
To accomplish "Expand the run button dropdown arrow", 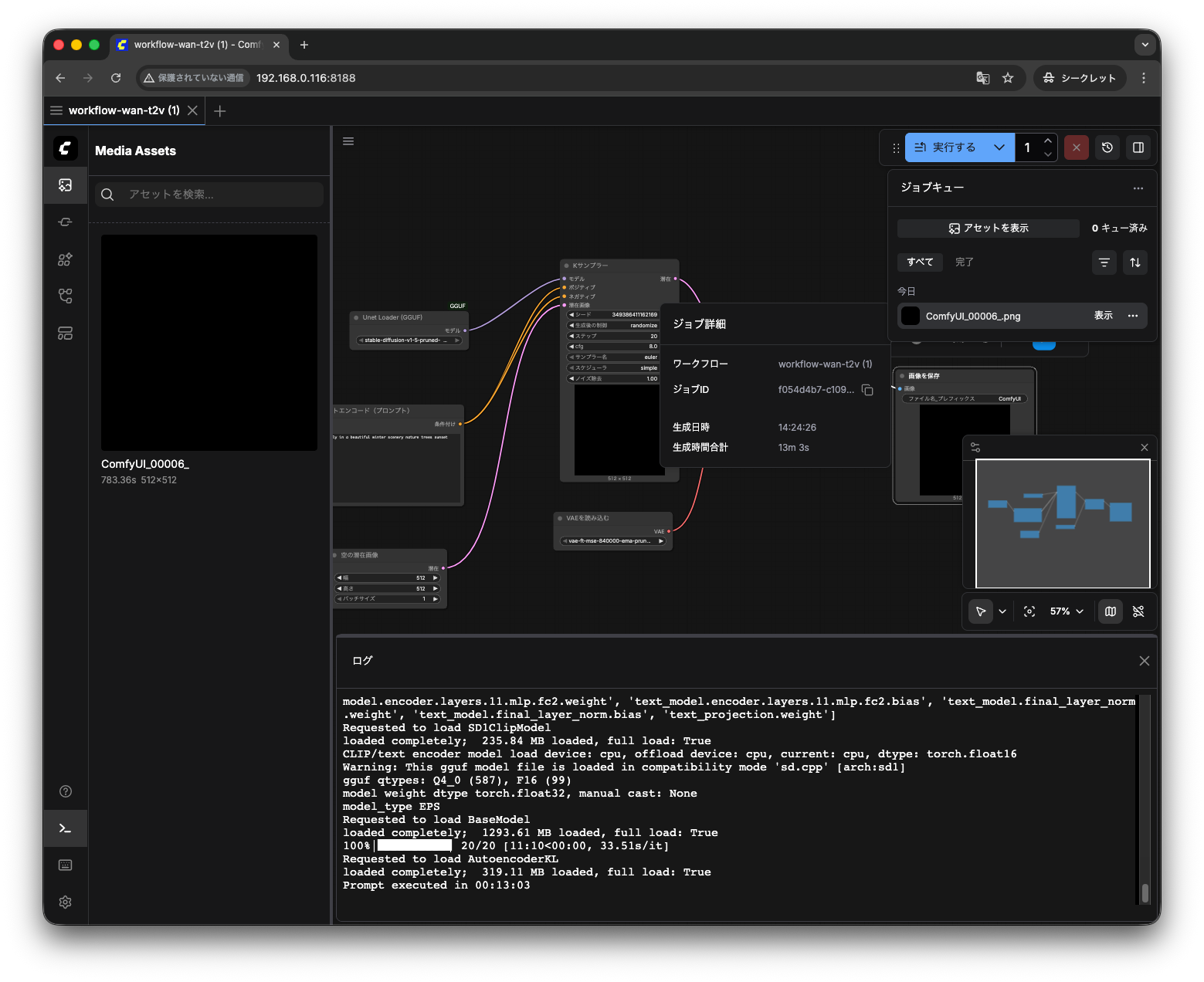I will [x=999, y=147].
